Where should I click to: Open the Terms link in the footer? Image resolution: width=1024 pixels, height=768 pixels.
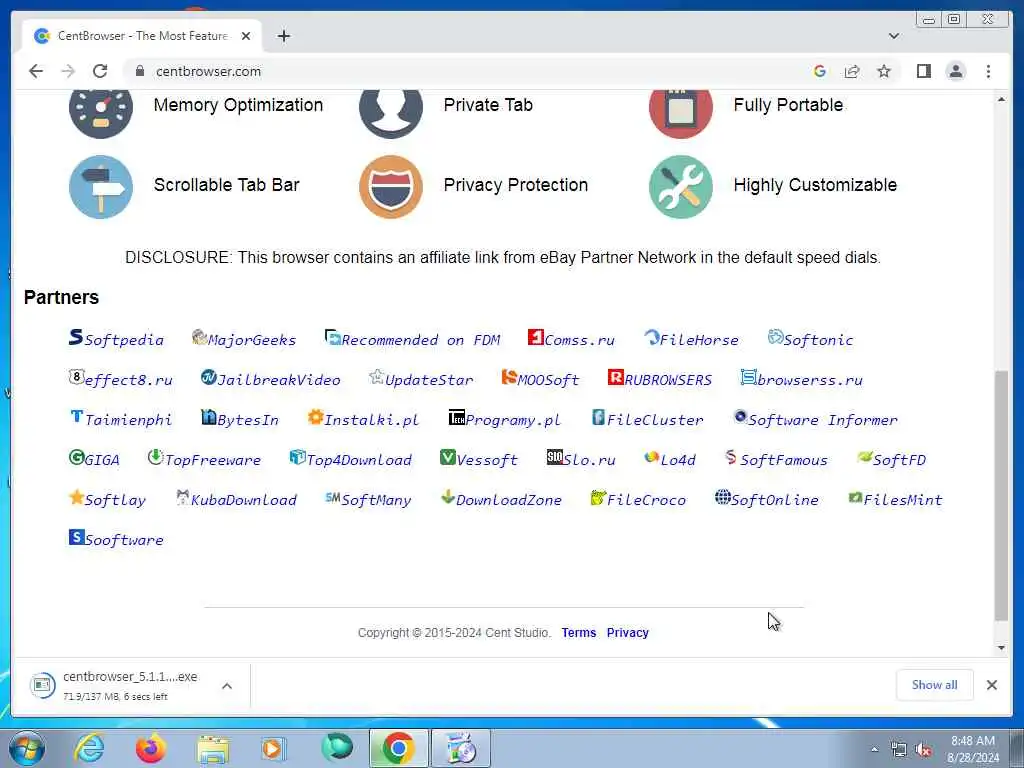pyautogui.click(x=579, y=632)
